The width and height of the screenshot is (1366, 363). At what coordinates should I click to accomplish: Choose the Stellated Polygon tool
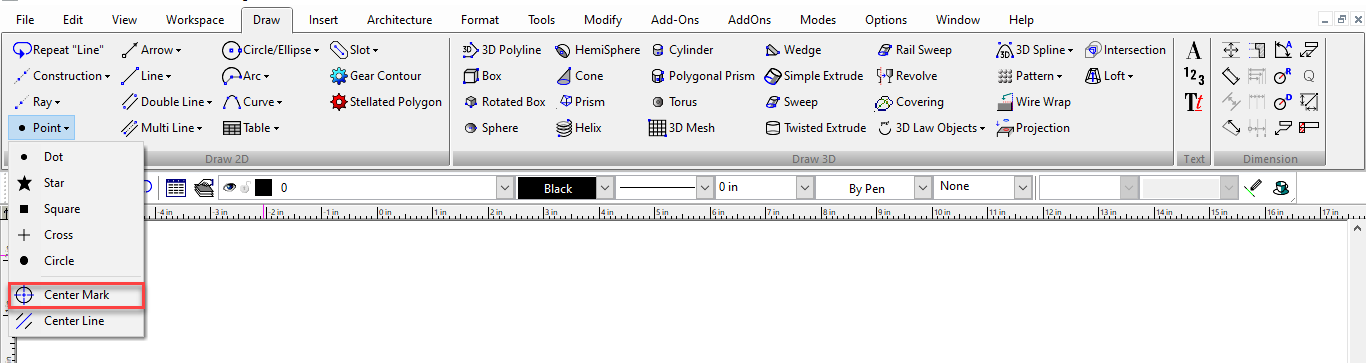[386, 102]
